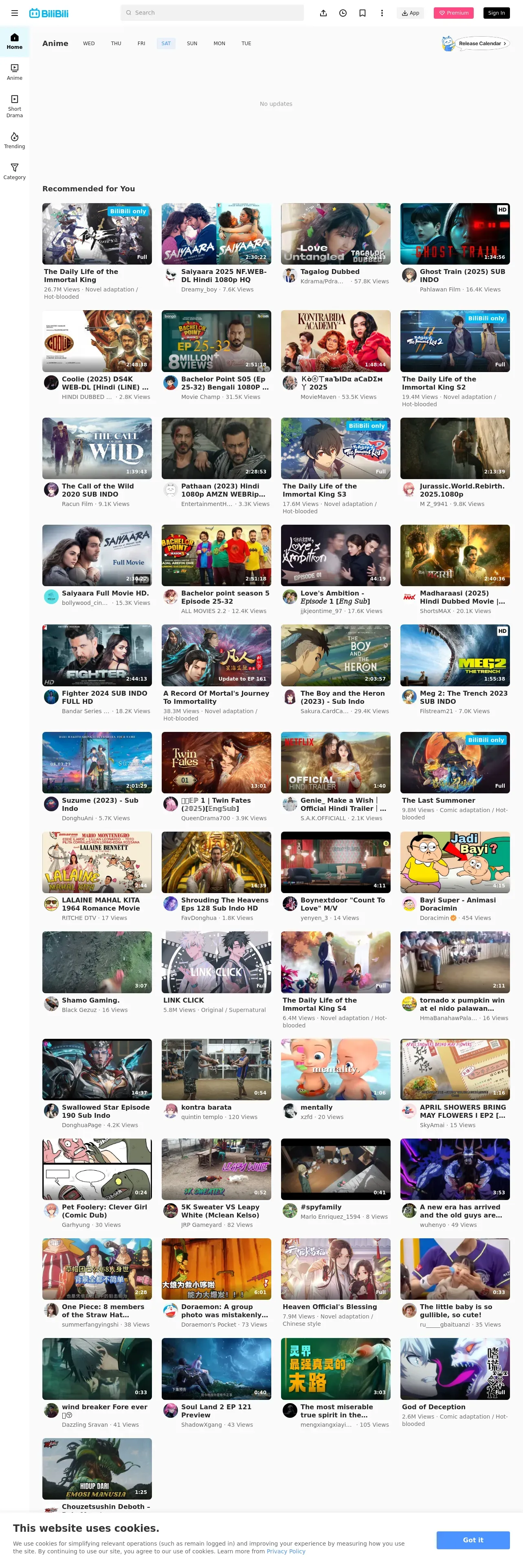Click the search input field
This screenshot has height=1568, width=523.
(212, 13)
